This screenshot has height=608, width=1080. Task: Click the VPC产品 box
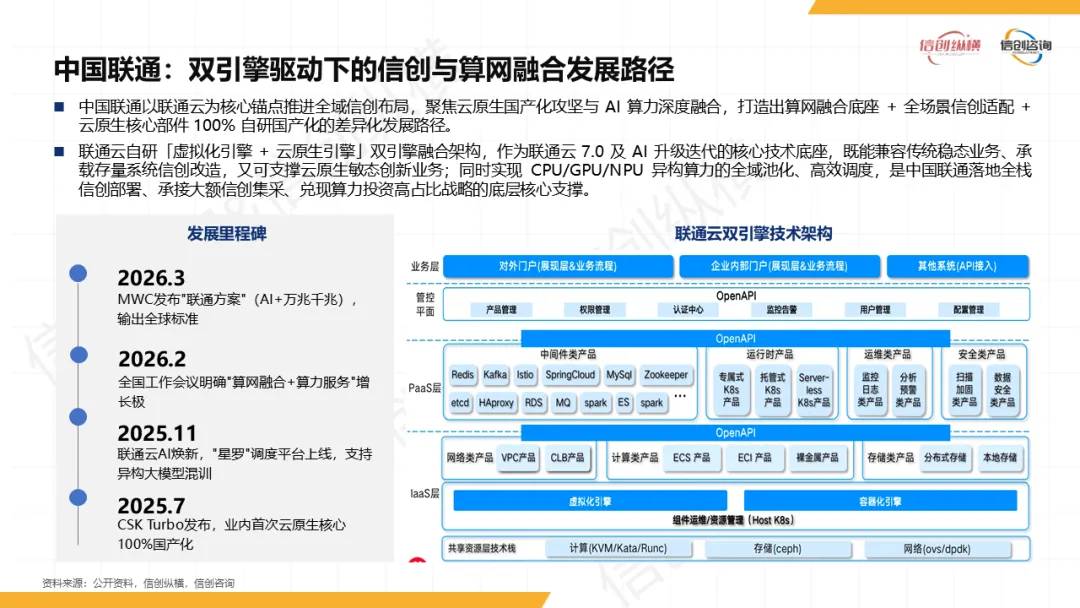point(518,458)
